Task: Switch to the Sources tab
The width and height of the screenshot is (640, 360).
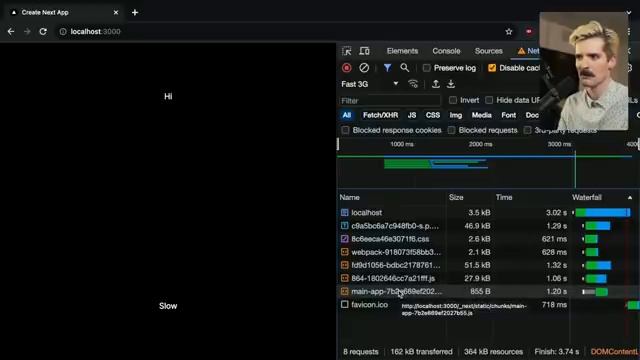Action: click(489, 51)
